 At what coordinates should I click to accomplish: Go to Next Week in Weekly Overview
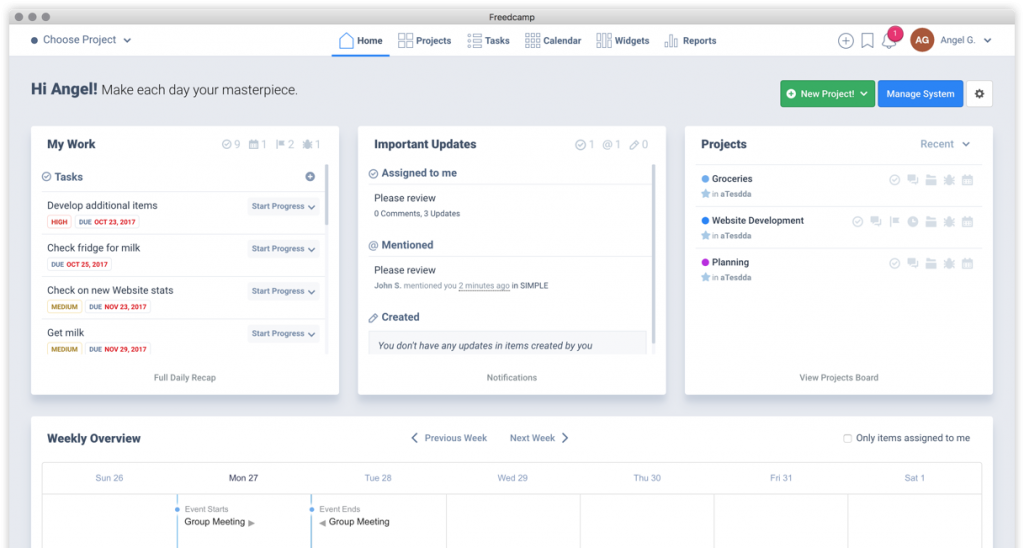[539, 438]
